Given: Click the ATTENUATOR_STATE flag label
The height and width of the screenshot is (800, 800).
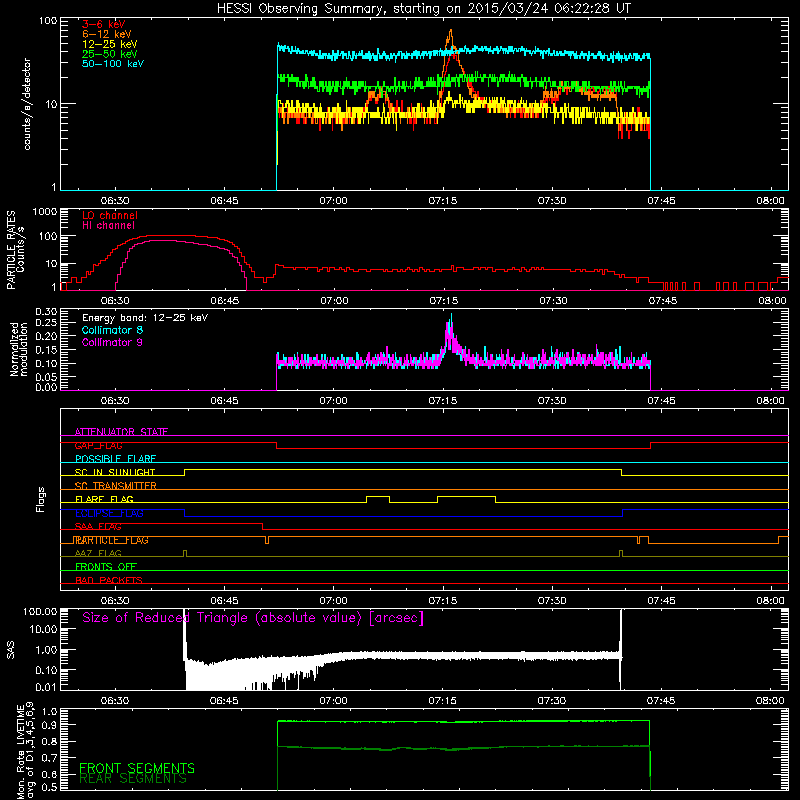Looking at the screenshot, I should pyautogui.click(x=121, y=432).
